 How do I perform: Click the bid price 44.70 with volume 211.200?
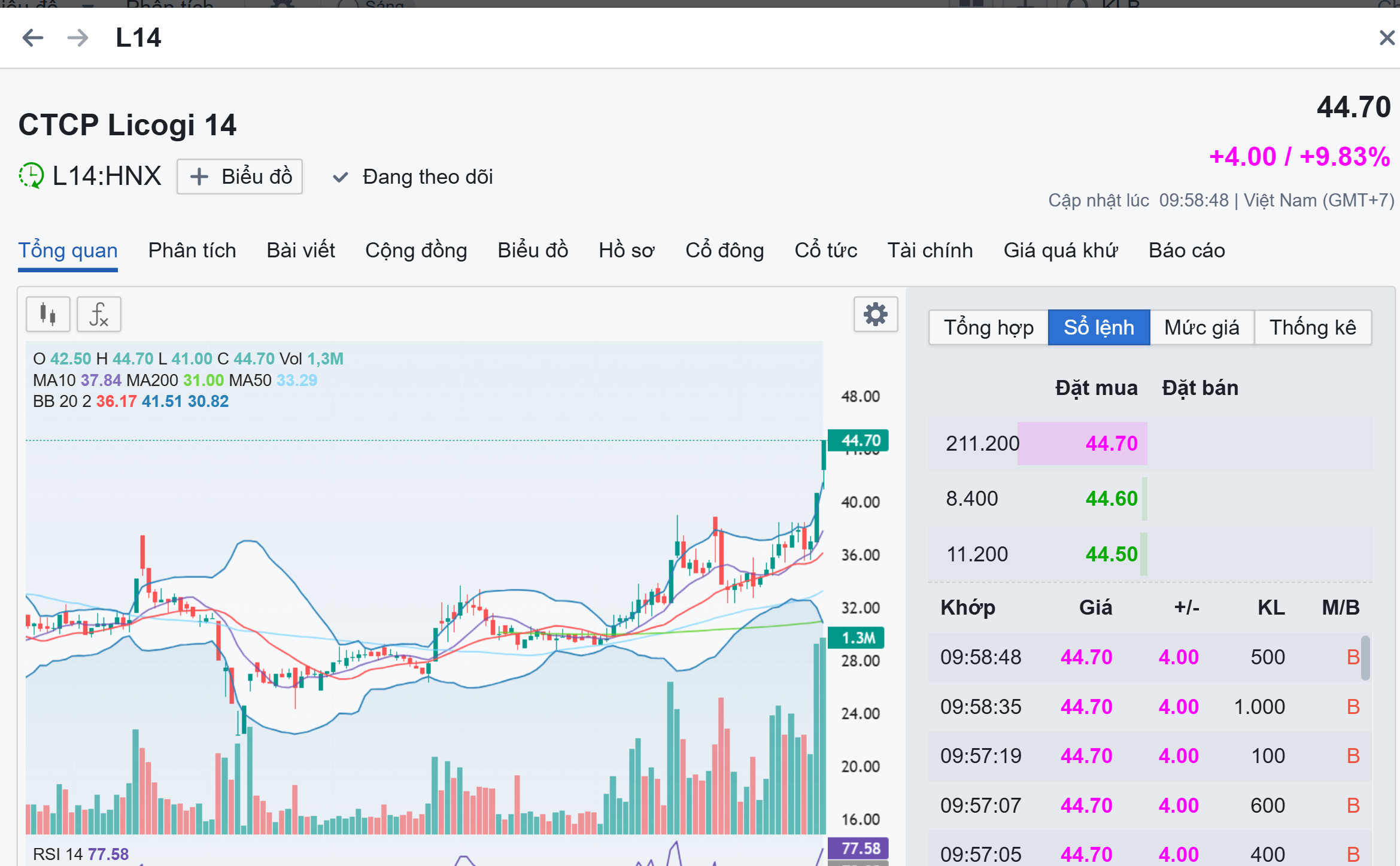click(1112, 443)
